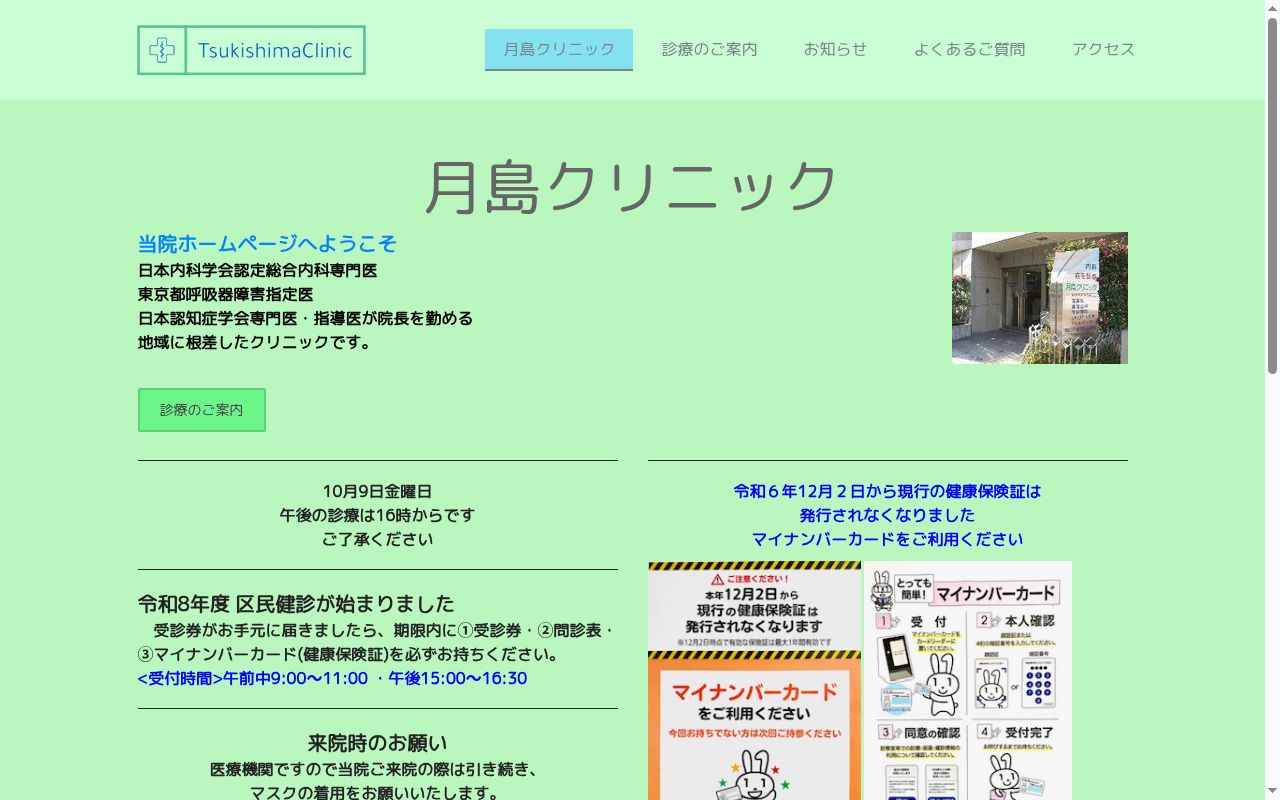
Task: Click the green 診療のご案内 button
Action: click(202, 410)
